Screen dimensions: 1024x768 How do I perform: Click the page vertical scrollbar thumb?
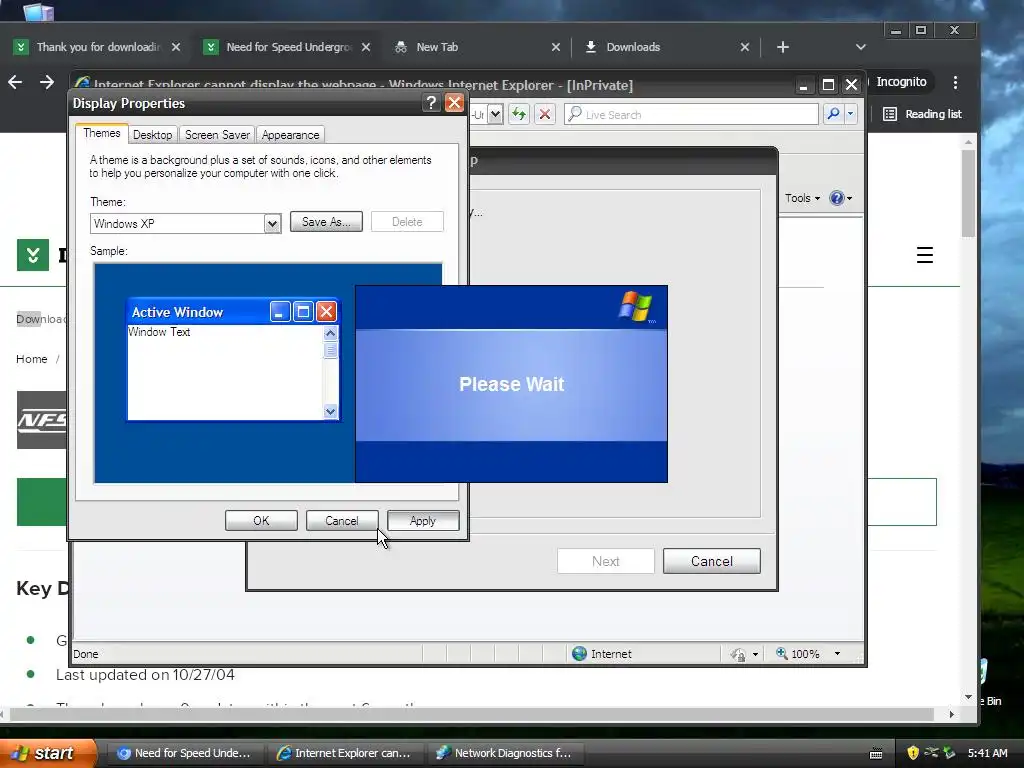[x=968, y=193]
